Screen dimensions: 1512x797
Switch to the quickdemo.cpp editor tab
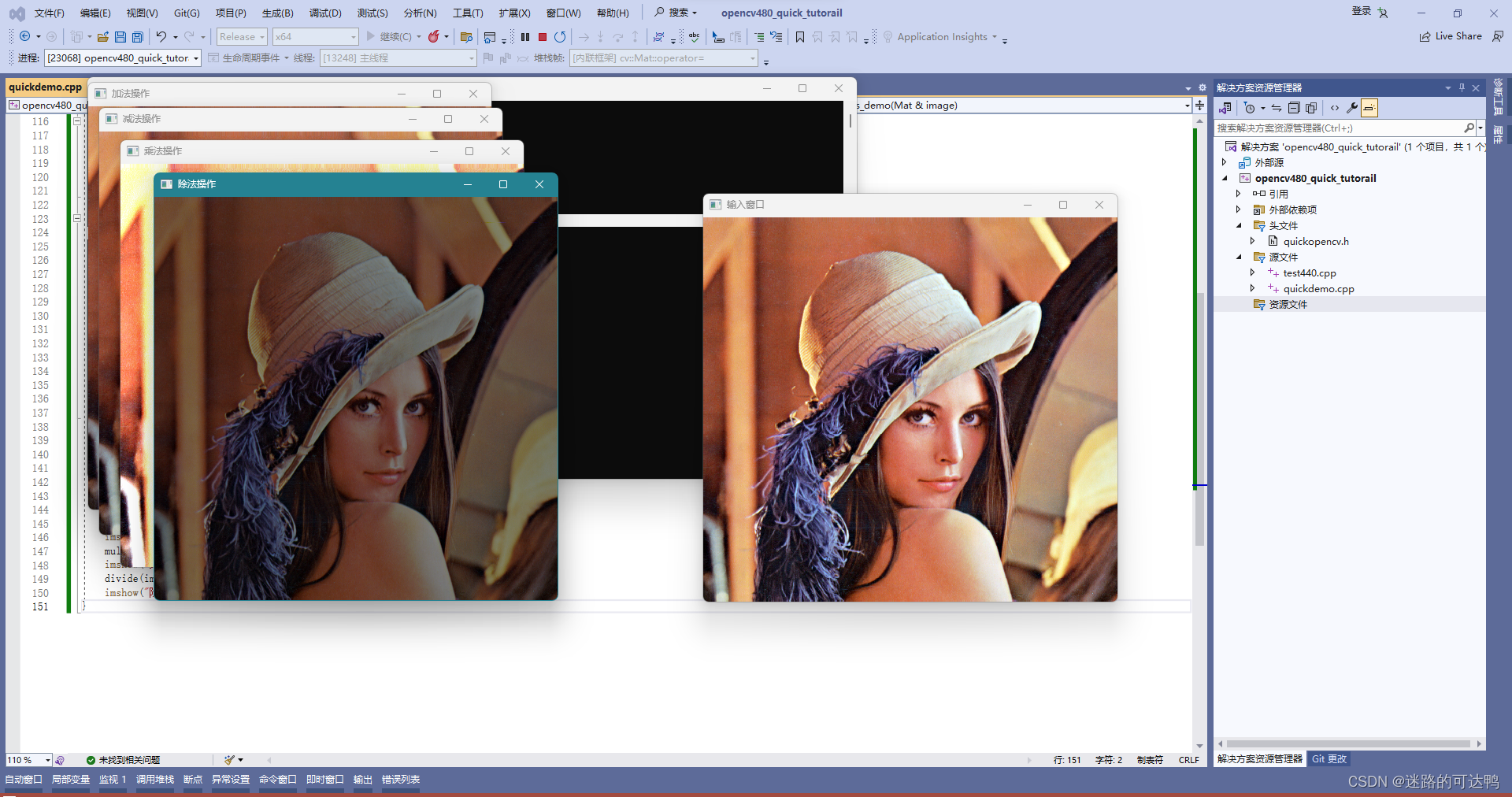46,87
